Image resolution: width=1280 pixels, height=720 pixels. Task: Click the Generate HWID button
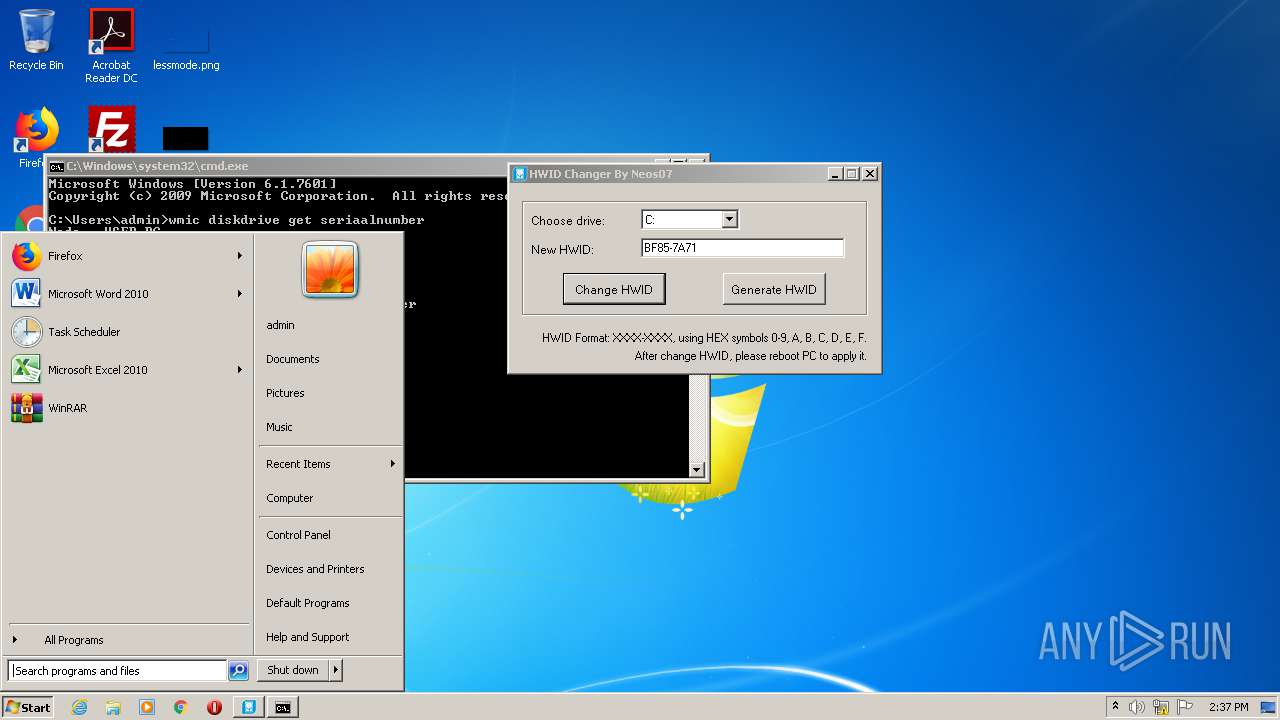[x=774, y=290]
